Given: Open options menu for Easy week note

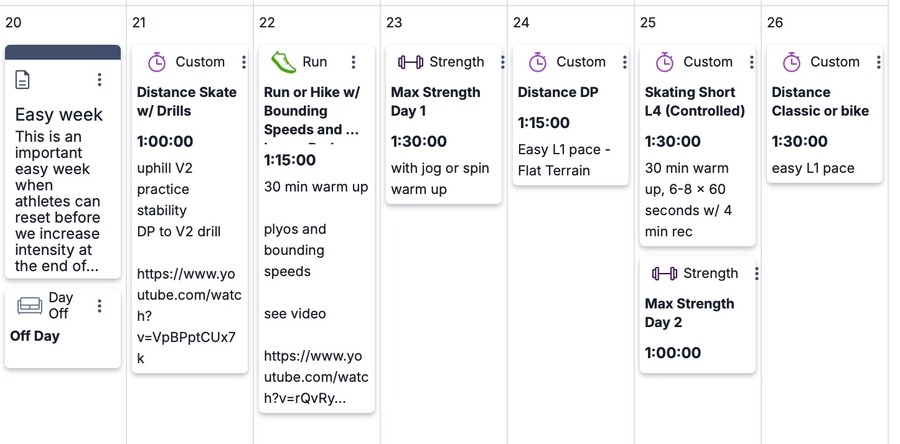Looking at the screenshot, I should (99, 80).
